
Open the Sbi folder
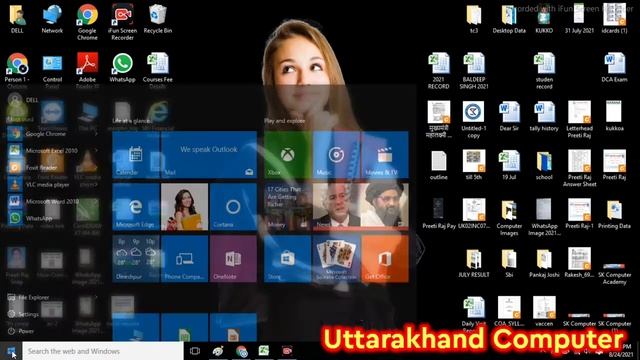coord(509,264)
